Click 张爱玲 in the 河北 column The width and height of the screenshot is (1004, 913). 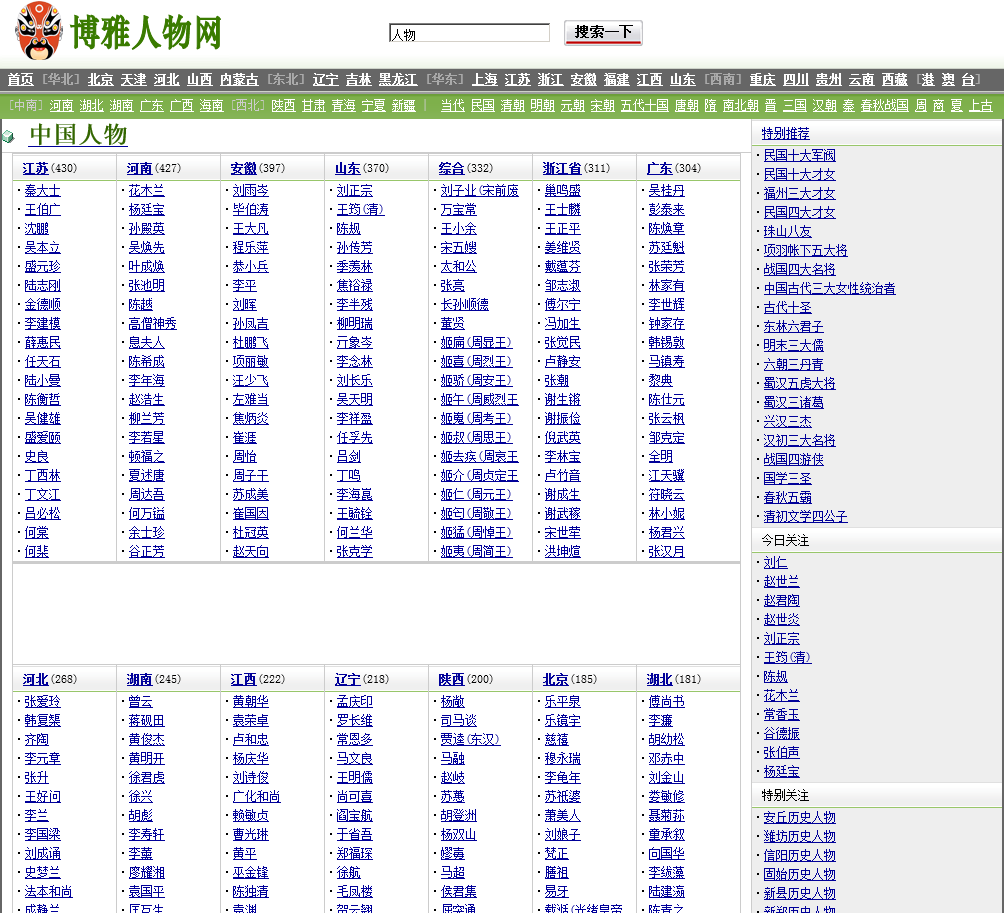coord(42,702)
